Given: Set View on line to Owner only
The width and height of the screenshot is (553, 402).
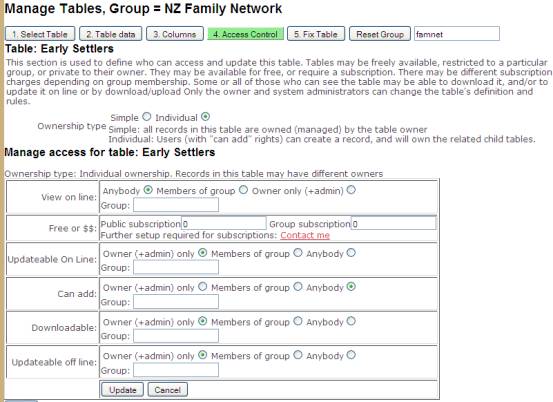Looking at the screenshot, I should coord(351,190).
